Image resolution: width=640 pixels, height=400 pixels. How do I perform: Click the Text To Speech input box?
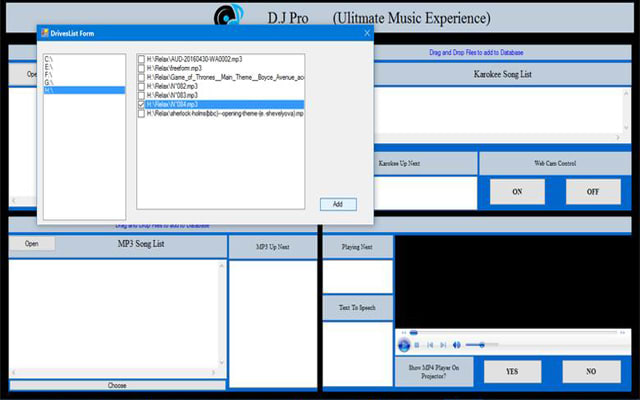(358, 353)
